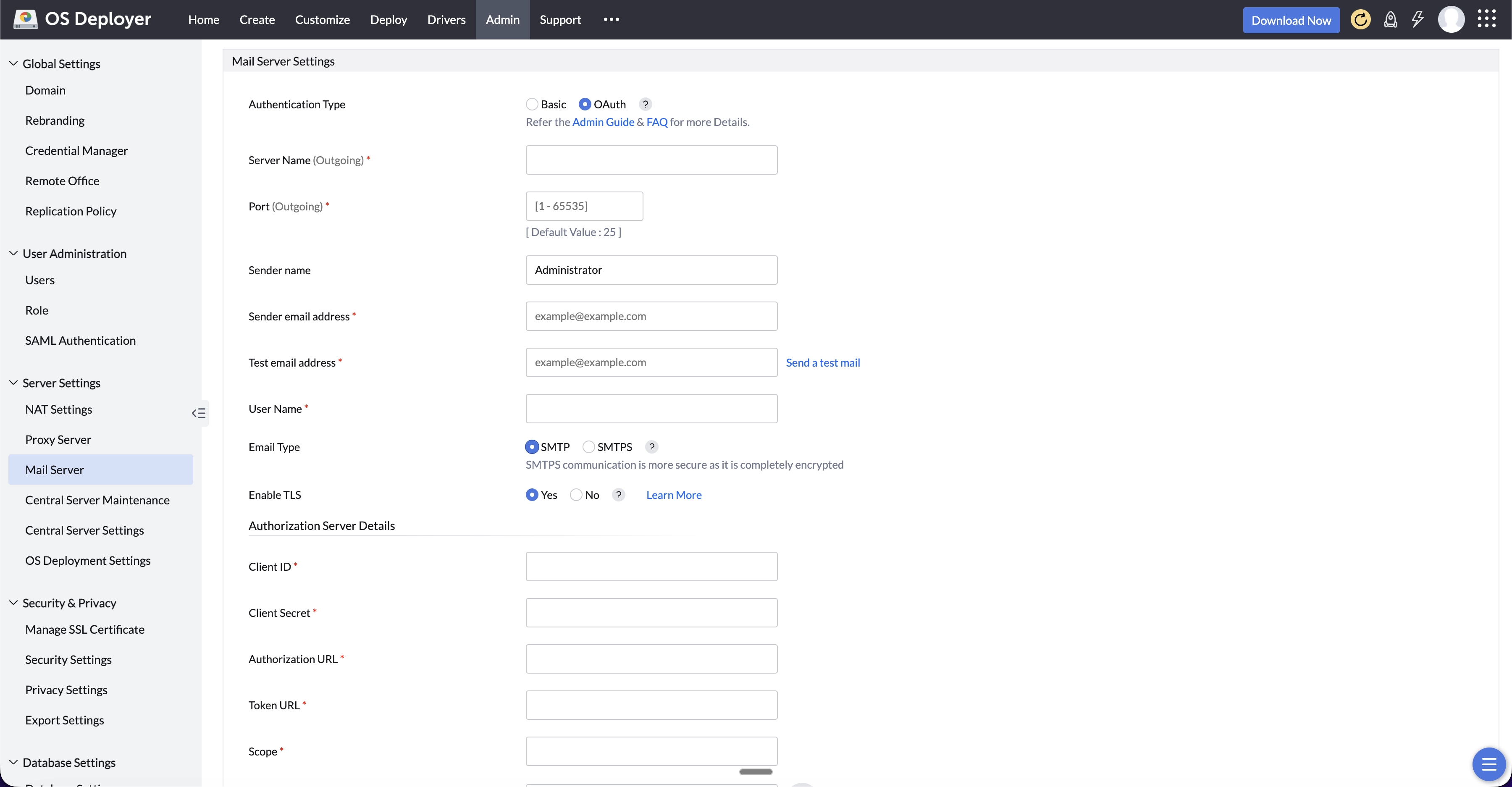Choose SMTPS as the email type
Screen dimensions: 1512x787
(x=588, y=446)
